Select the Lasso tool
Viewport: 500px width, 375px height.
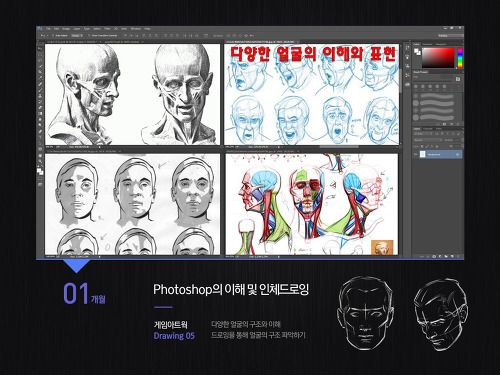(x=40, y=60)
